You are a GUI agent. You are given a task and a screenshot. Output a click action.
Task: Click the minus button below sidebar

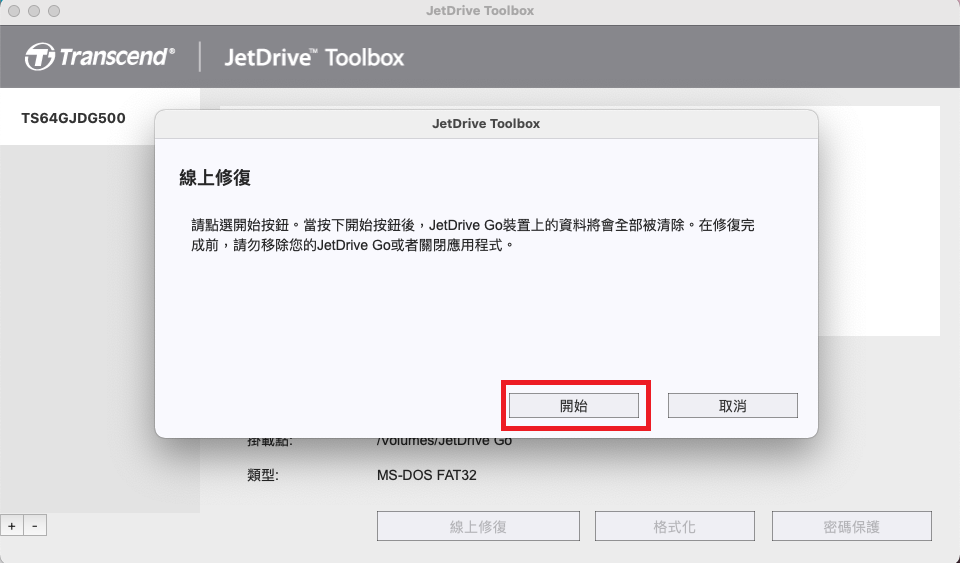pyautogui.click(x=35, y=526)
